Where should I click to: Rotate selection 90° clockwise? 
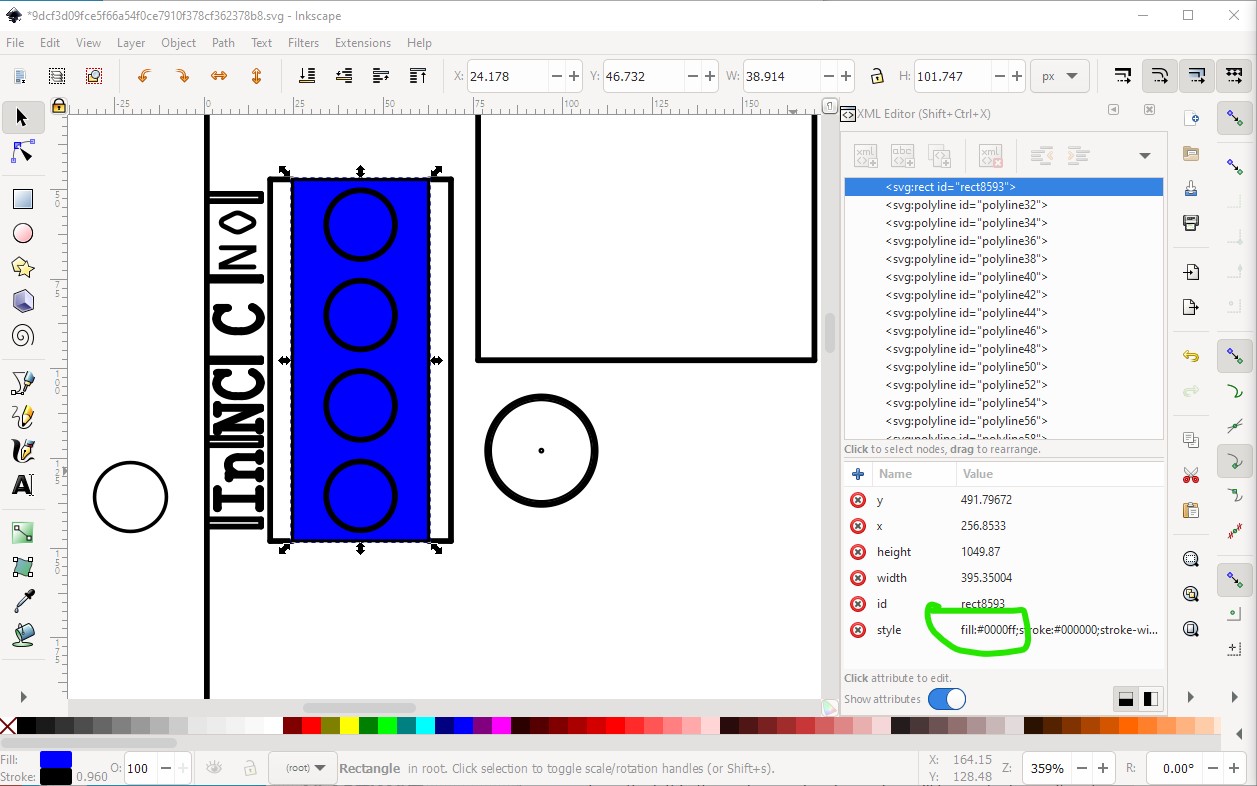tap(182, 76)
